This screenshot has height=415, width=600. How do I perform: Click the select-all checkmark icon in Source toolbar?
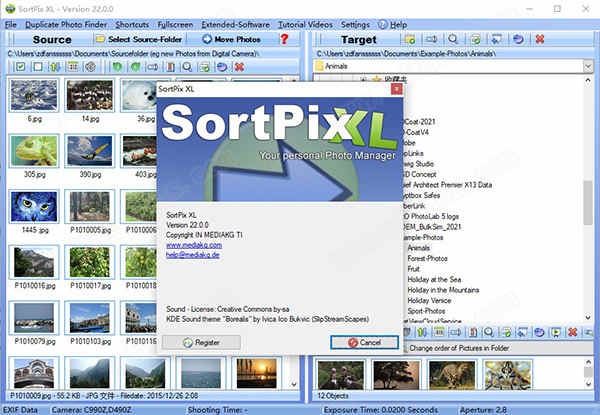(20, 67)
